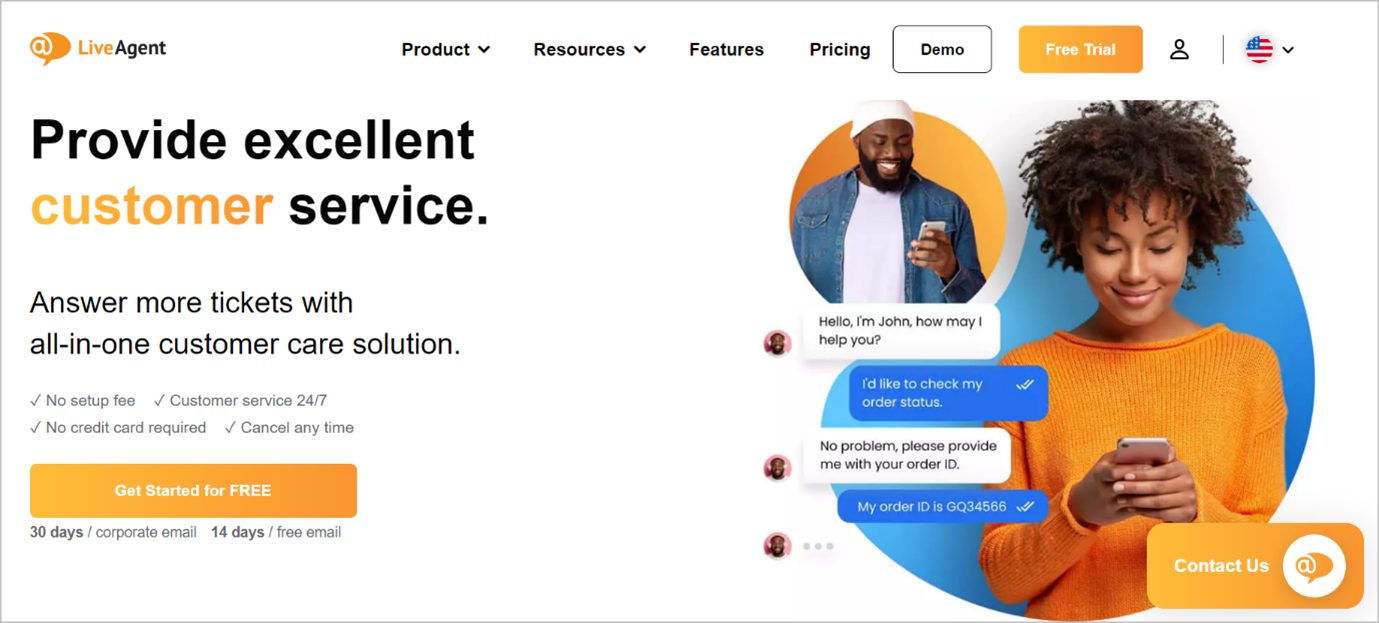The height and width of the screenshot is (623, 1379).
Task: Click the Demo button
Action: tap(942, 49)
